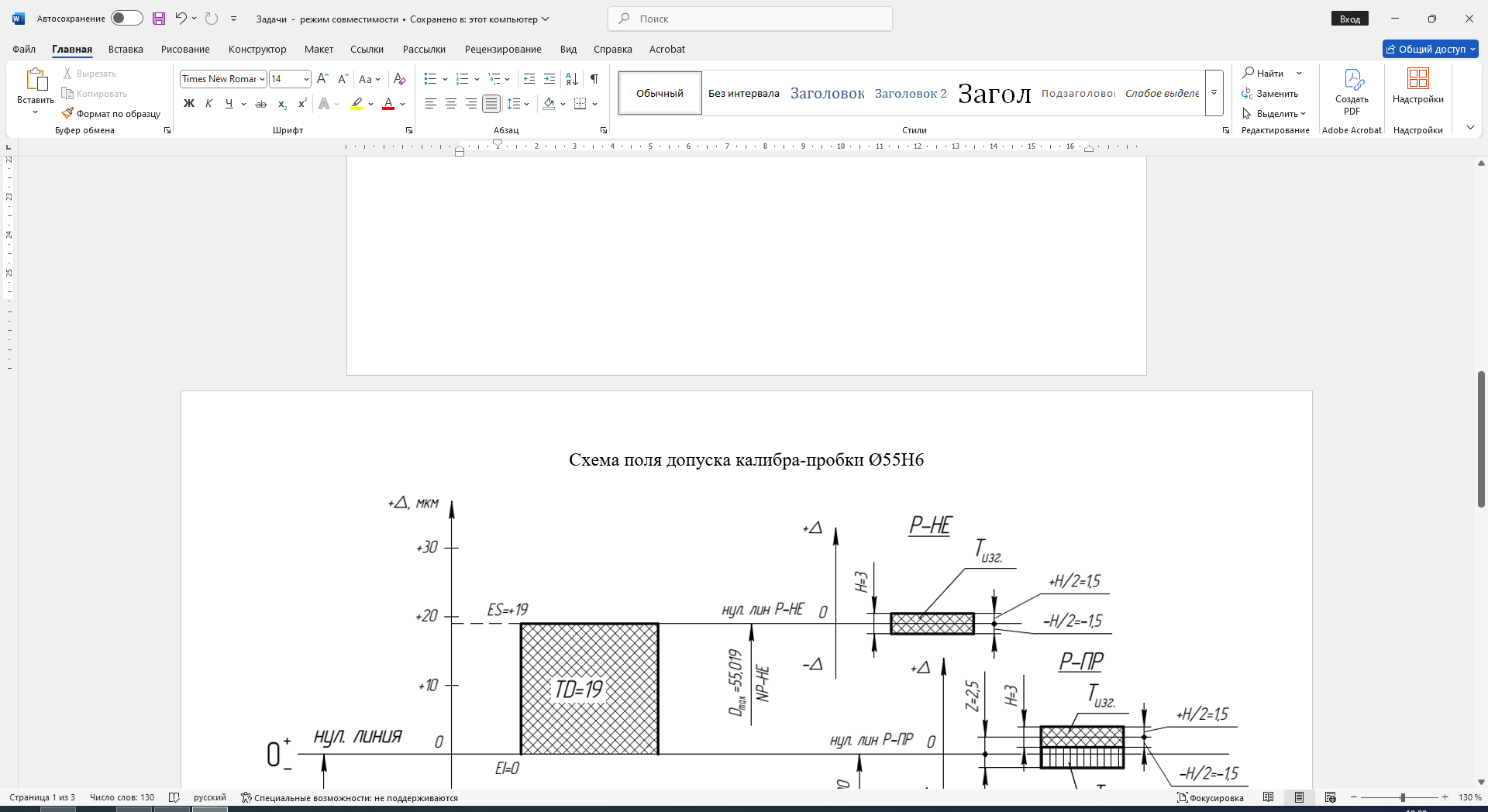This screenshot has height=812, width=1488.
Task: Apply strikethrough formatting
Action: pos(261,104)
